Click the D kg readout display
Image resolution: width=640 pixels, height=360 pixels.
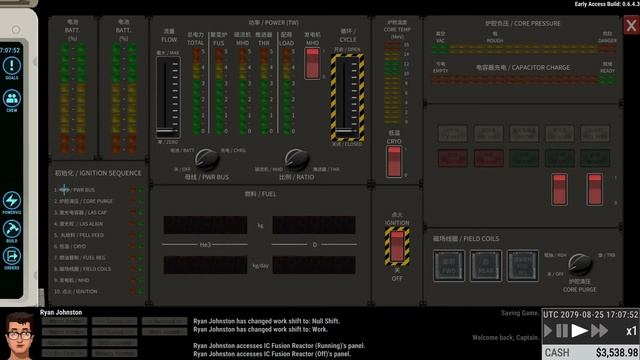[x=314, y=225]
